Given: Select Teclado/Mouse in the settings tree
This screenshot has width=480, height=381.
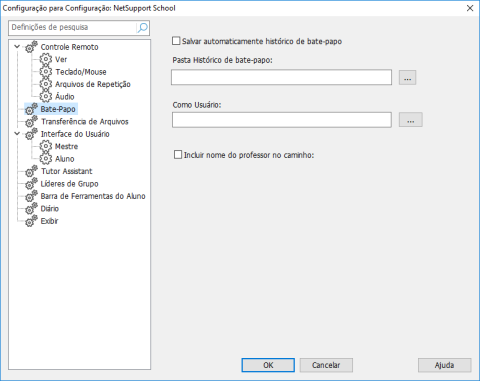Looking at the screenshot, I should pyautogui.click(x=81, y=72).
